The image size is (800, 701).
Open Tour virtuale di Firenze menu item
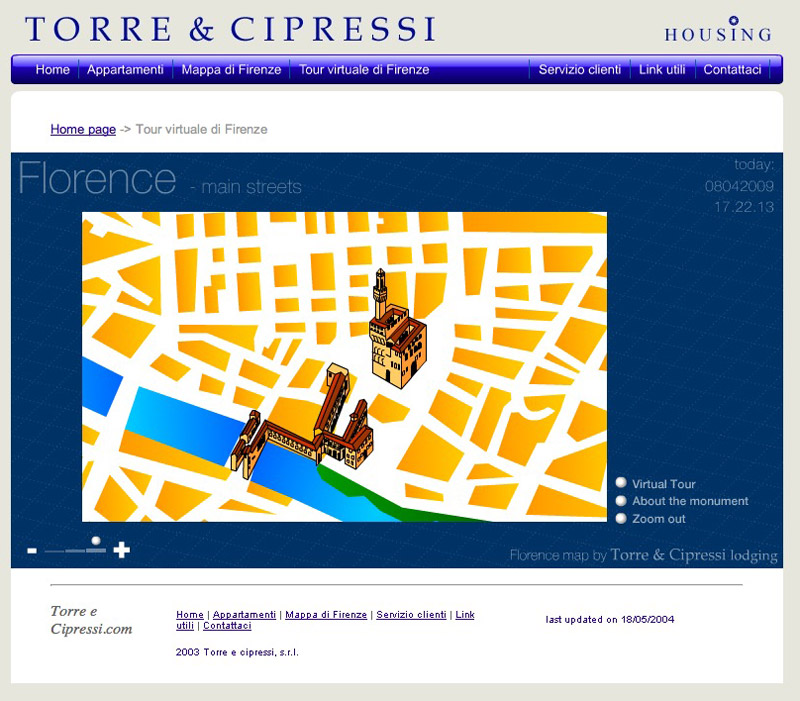[364, 69]
